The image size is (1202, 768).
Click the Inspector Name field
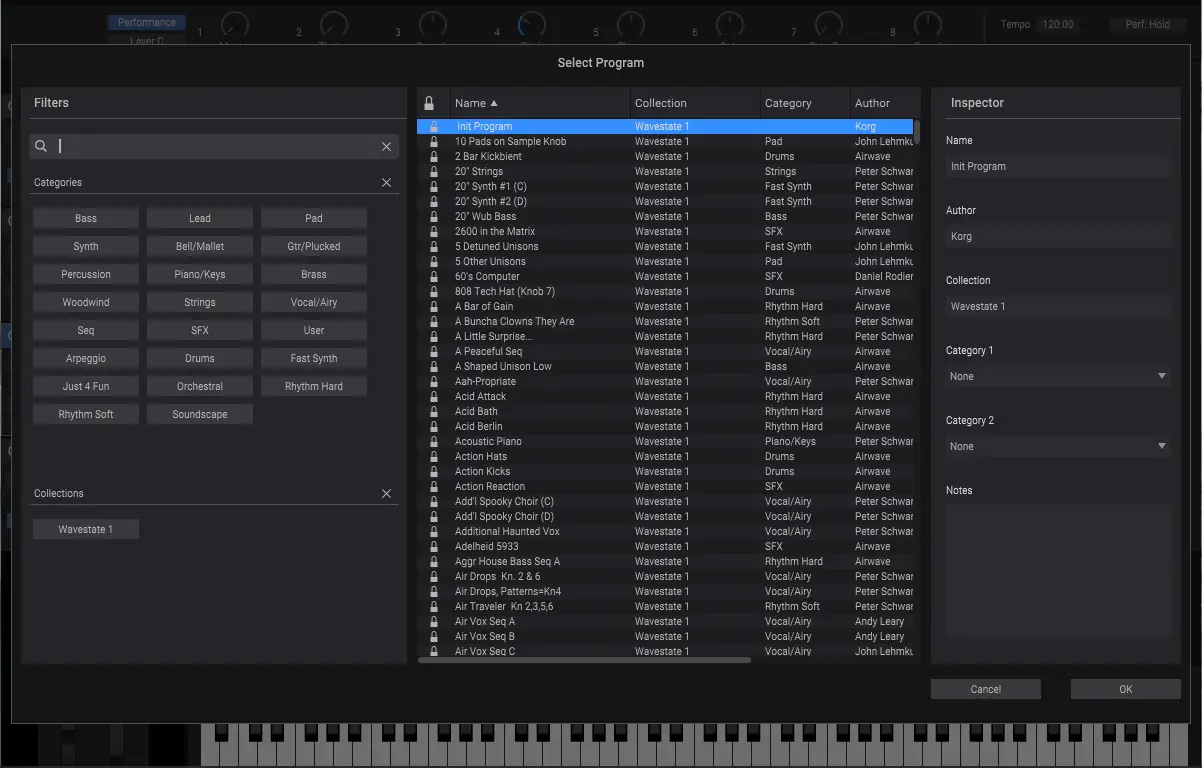1058,166
